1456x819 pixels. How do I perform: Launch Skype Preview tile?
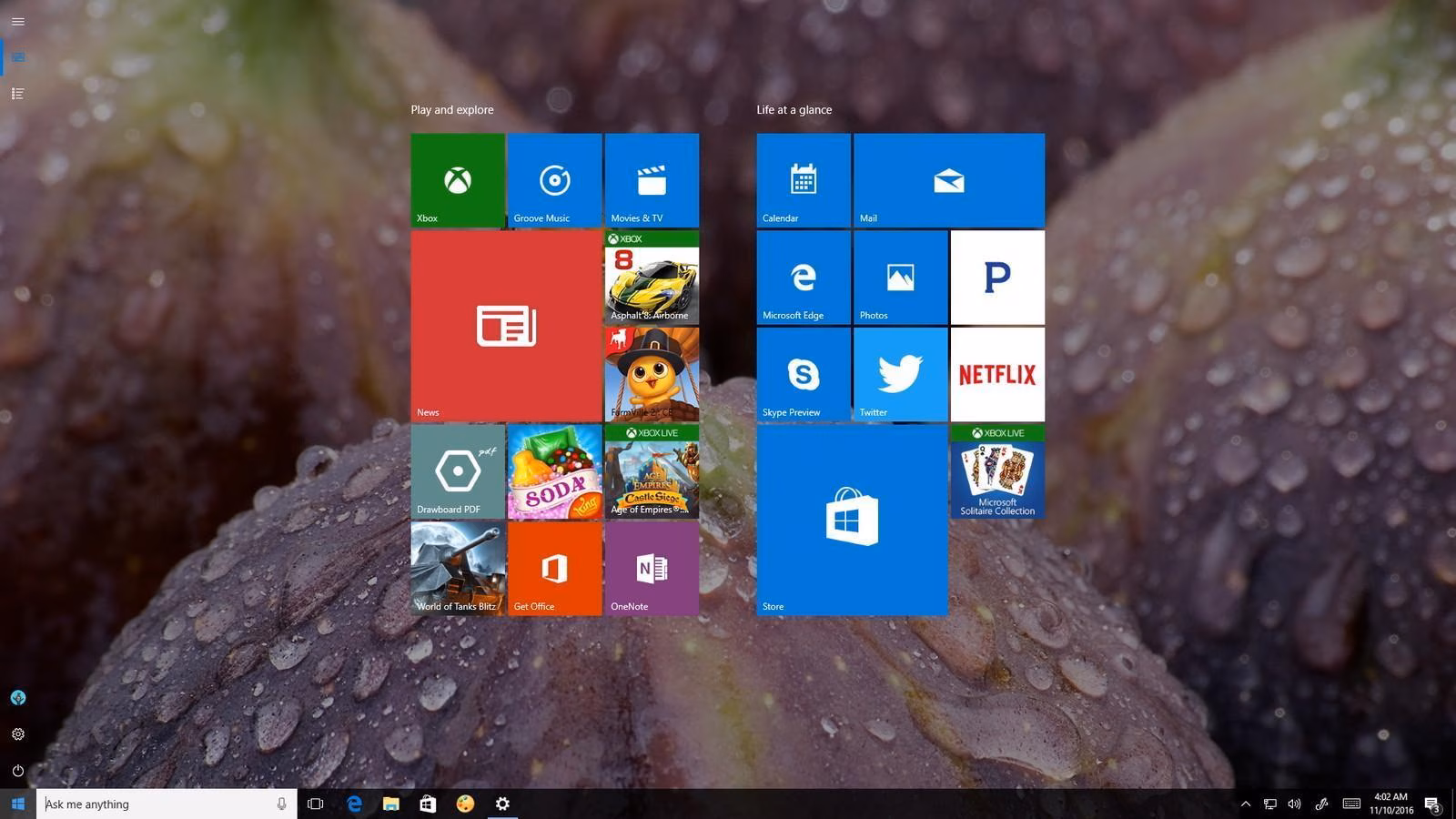804,375
